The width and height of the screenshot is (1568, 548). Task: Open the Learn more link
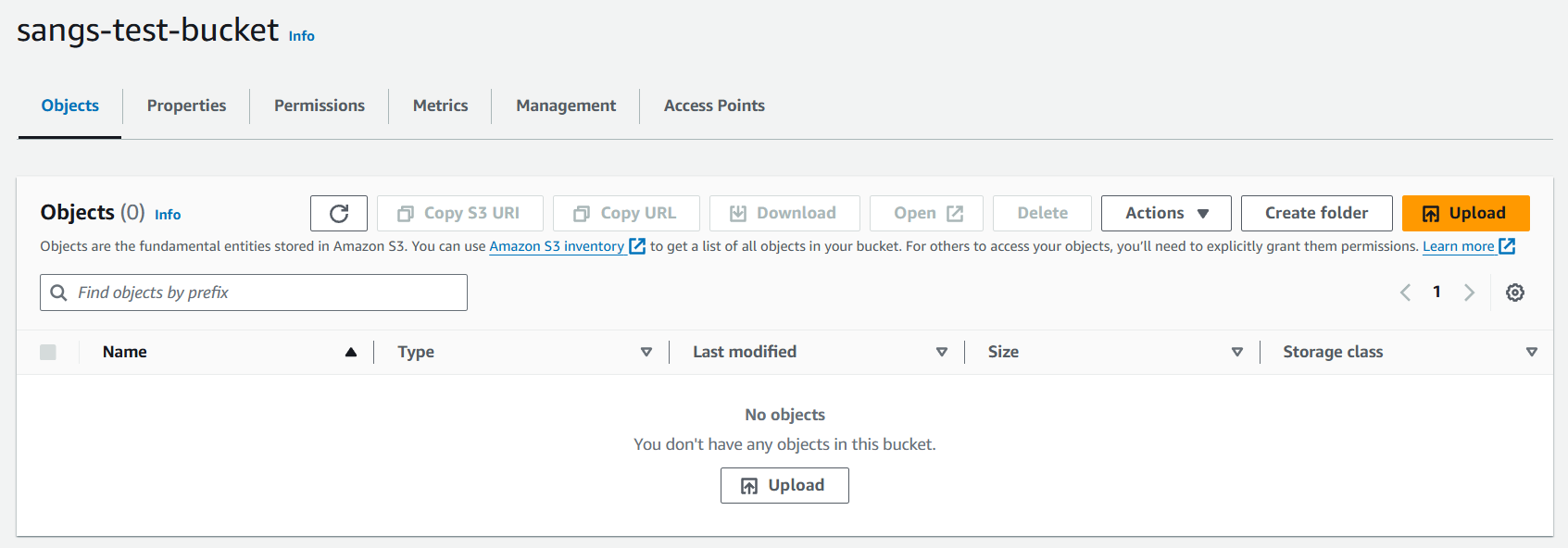pyautogui.click(x=1459, y=246)
